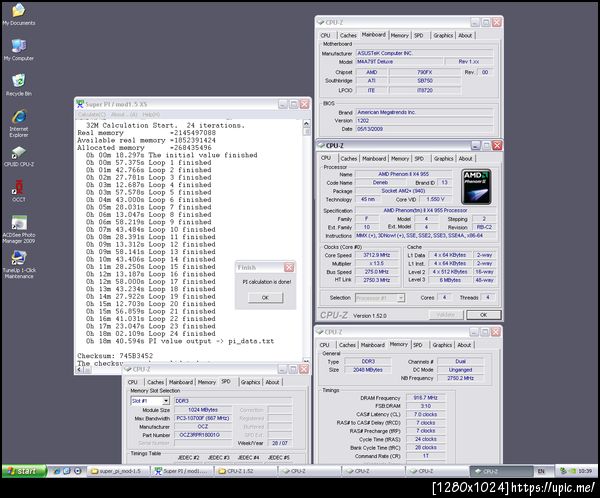Click the Windows Start button

tap(24, 471)
